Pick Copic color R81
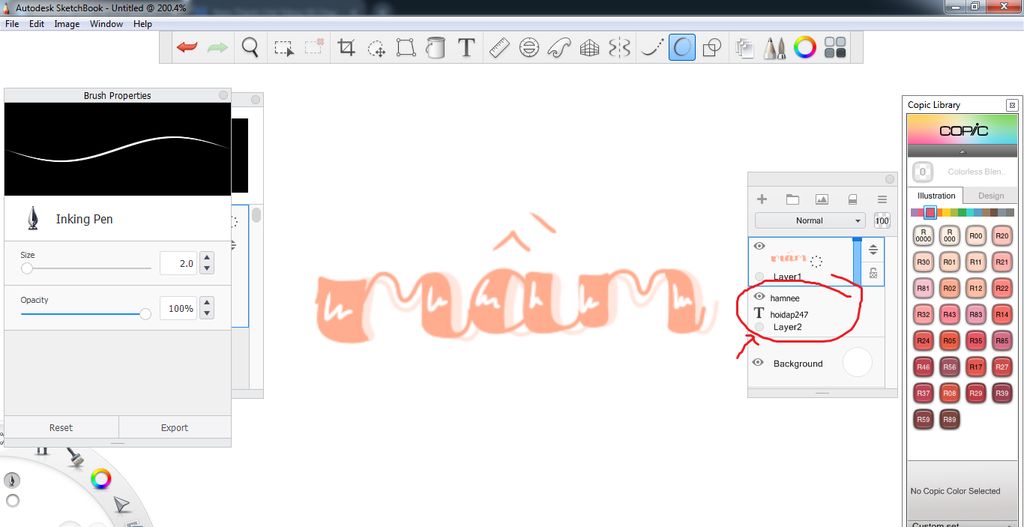The width and height of the screenshot is (1024, 527). click(923, 288)
